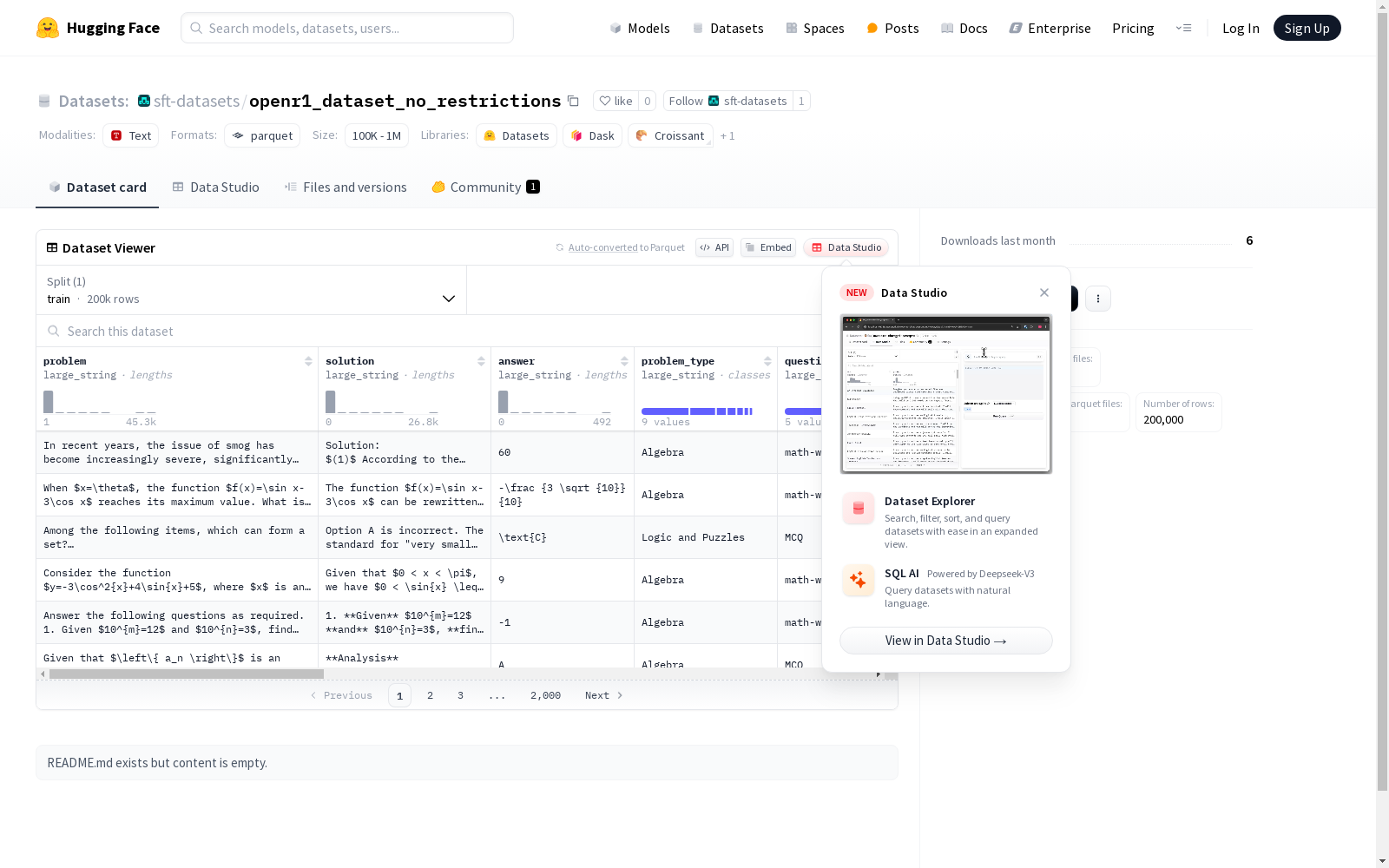This screenshot has height=868, width=1389.
Task: Like this dataset
Action: tap(616, 101)
